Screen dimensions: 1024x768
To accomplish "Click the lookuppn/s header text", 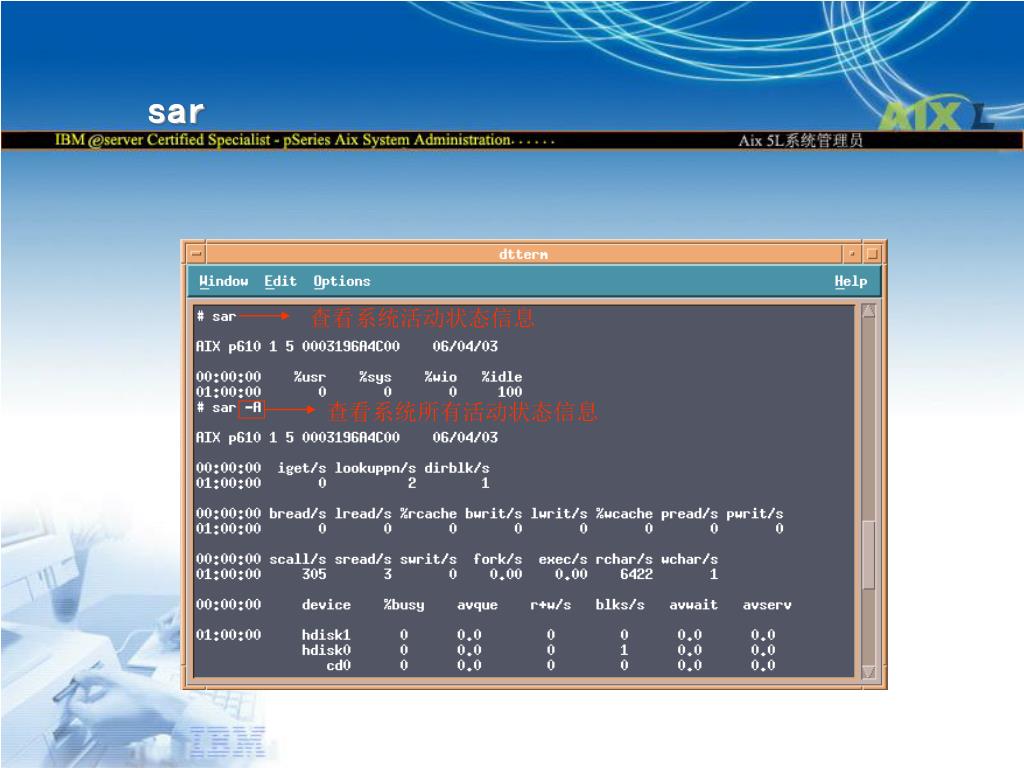I will click(375, 468).
